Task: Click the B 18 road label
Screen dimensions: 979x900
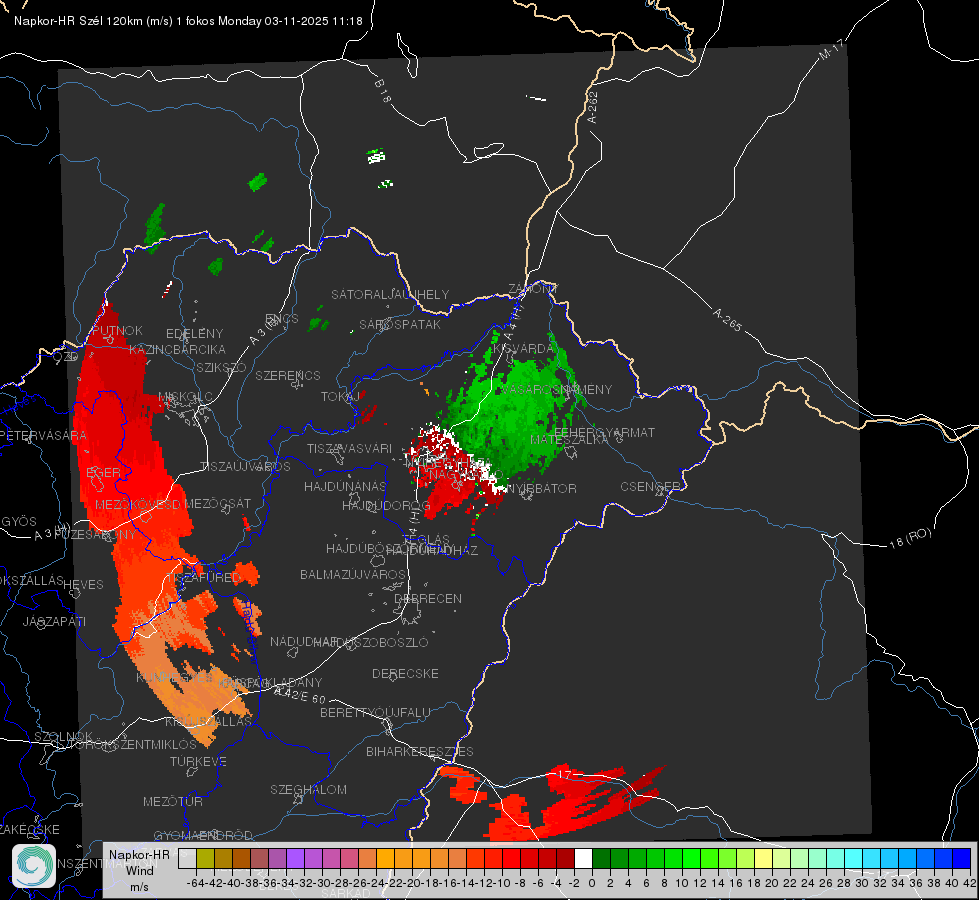Action: click(383, 91)
